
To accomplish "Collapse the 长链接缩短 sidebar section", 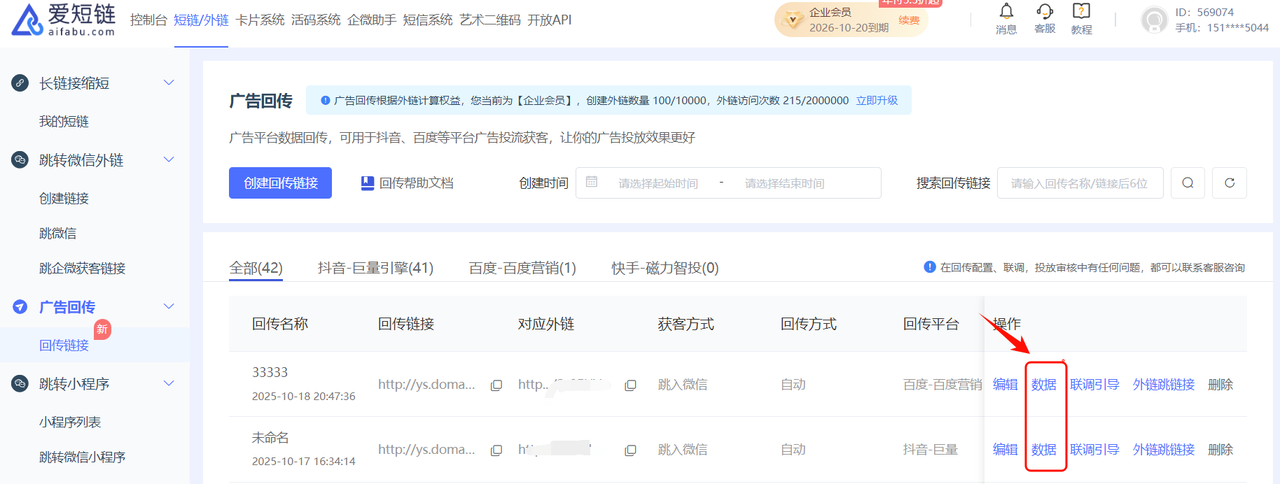I will click(x=169, y=83).
